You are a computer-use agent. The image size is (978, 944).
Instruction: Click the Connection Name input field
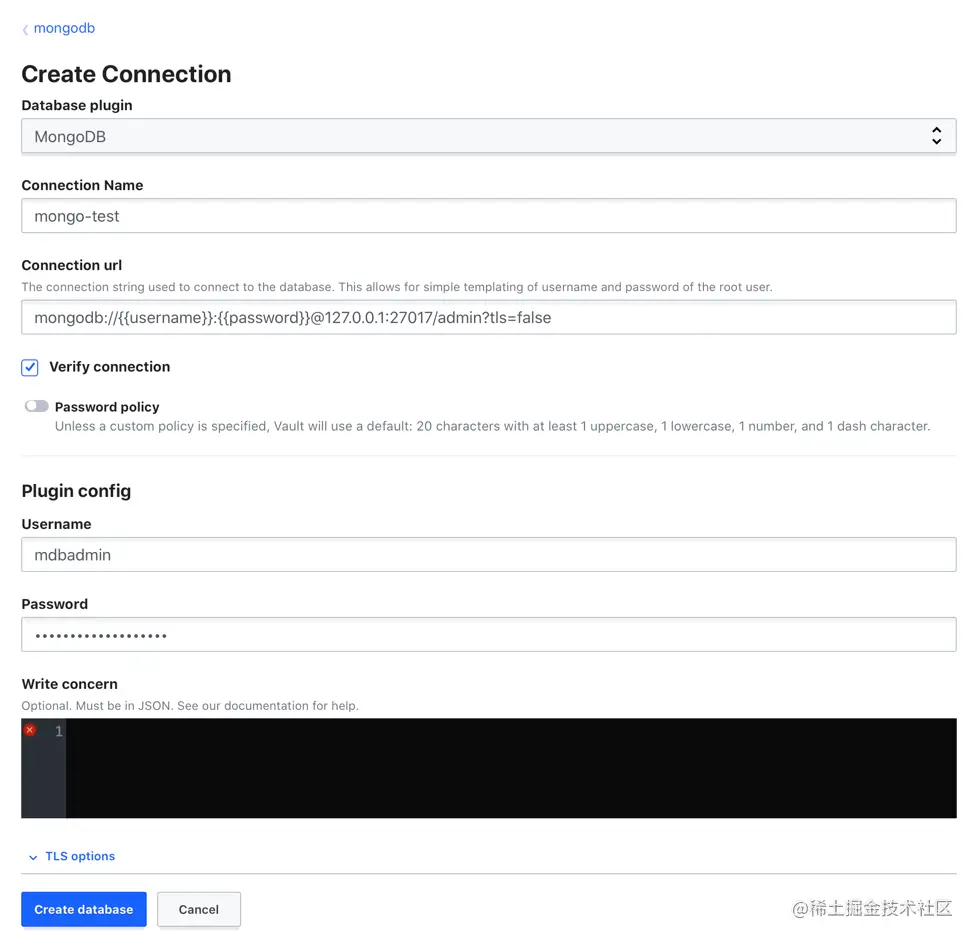point(488,216)
